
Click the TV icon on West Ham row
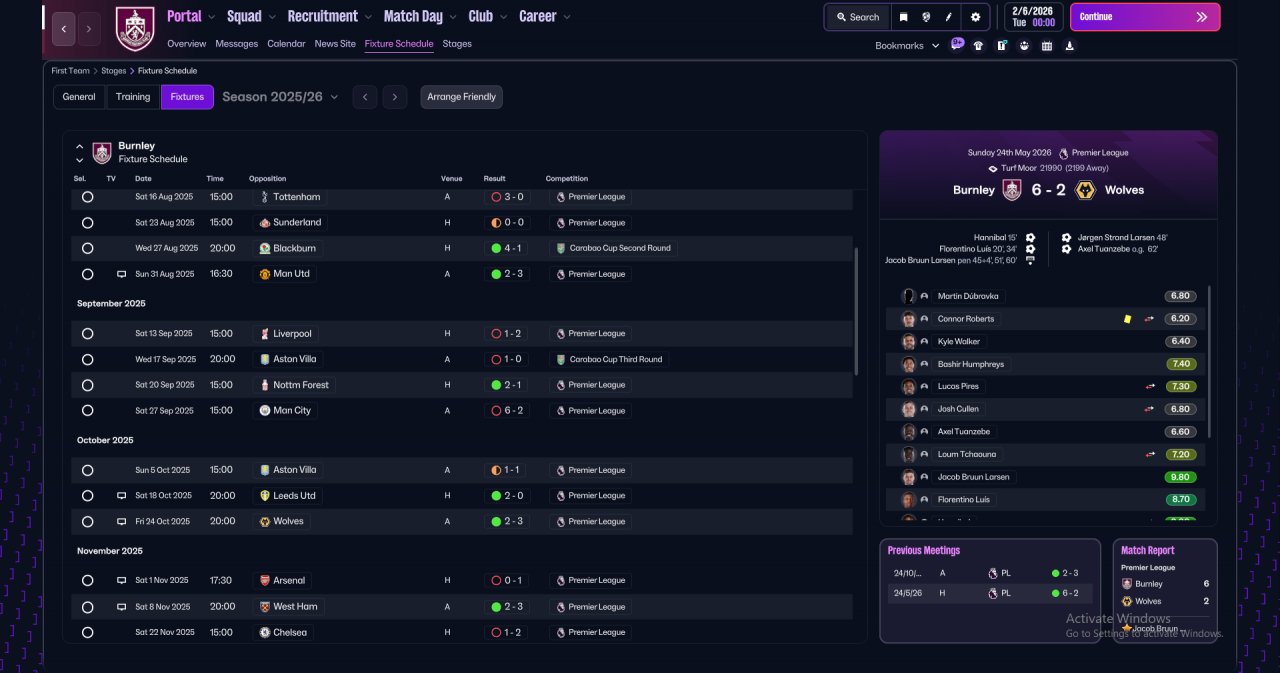tap(121, 607)
